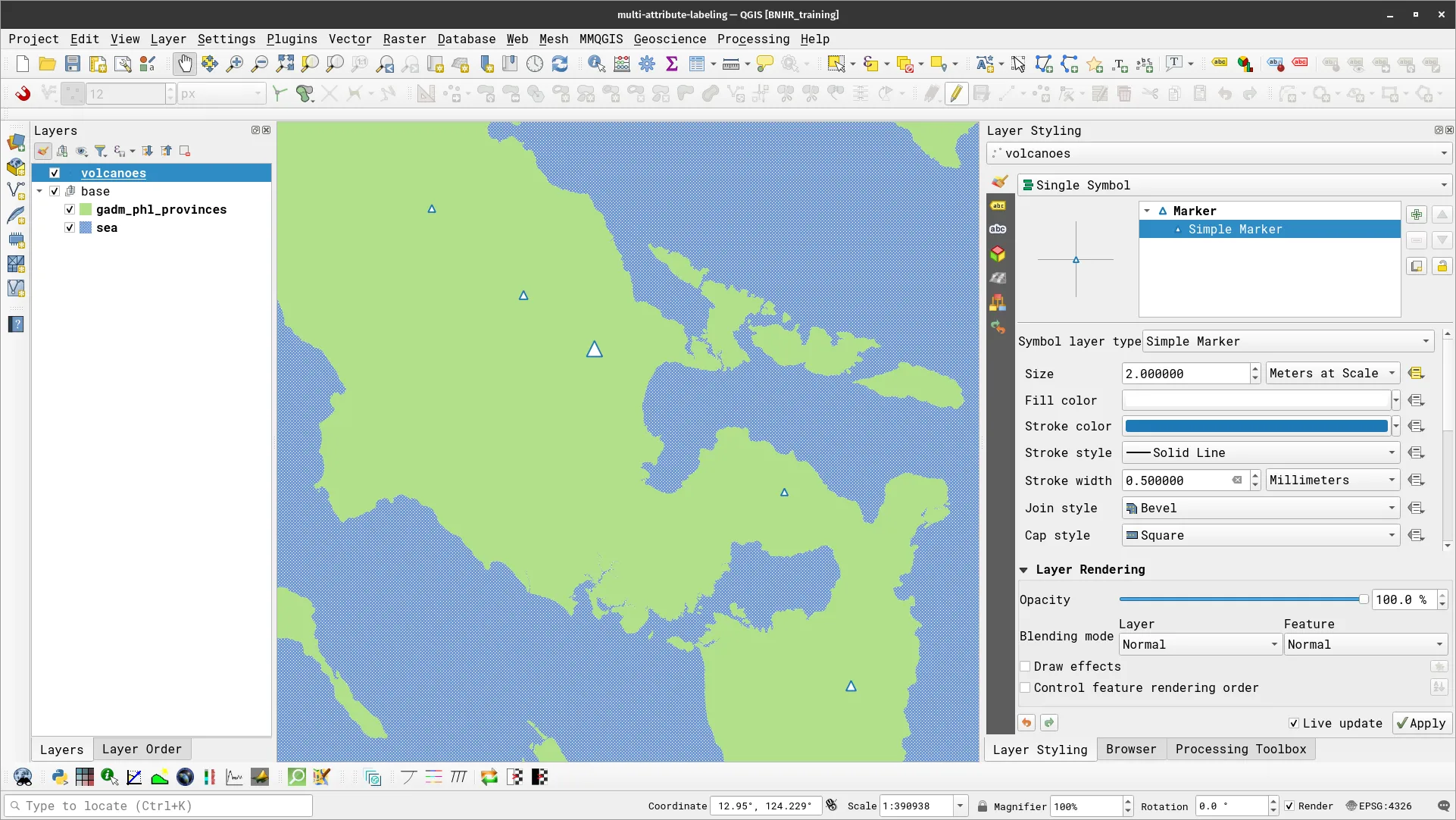Select the Symbology paintbrush tab
Screen dimensions: 1456x820
(x=998, y=182)
